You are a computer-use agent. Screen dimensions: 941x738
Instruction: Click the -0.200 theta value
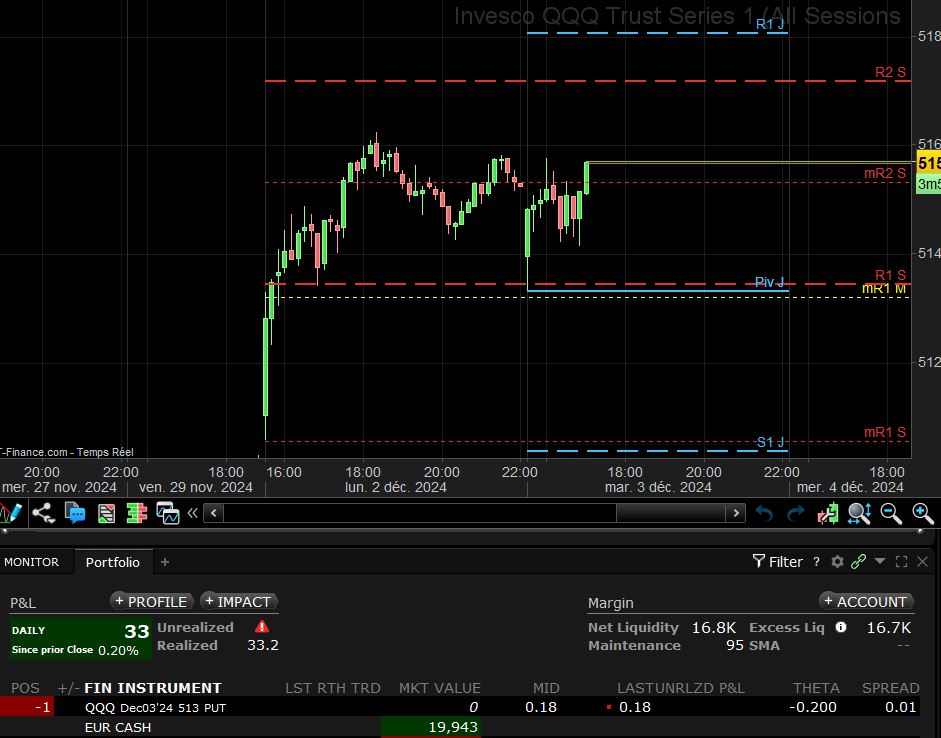pyautogui.click(x=813, y=707)
